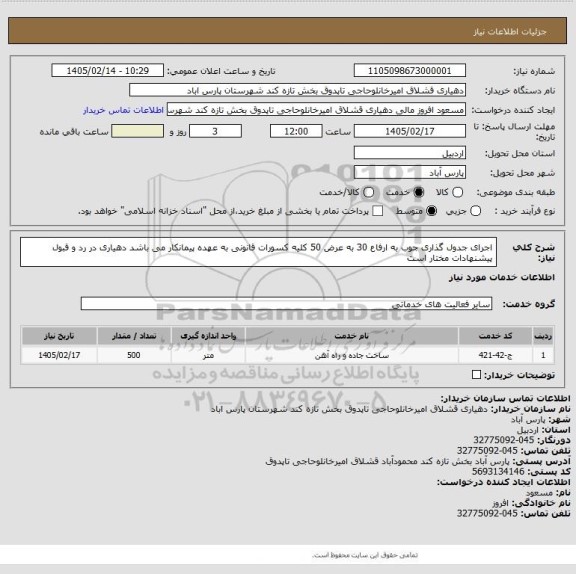Click the تعداد / مقدار column header
576x574 pixels.
coord(134,336)
